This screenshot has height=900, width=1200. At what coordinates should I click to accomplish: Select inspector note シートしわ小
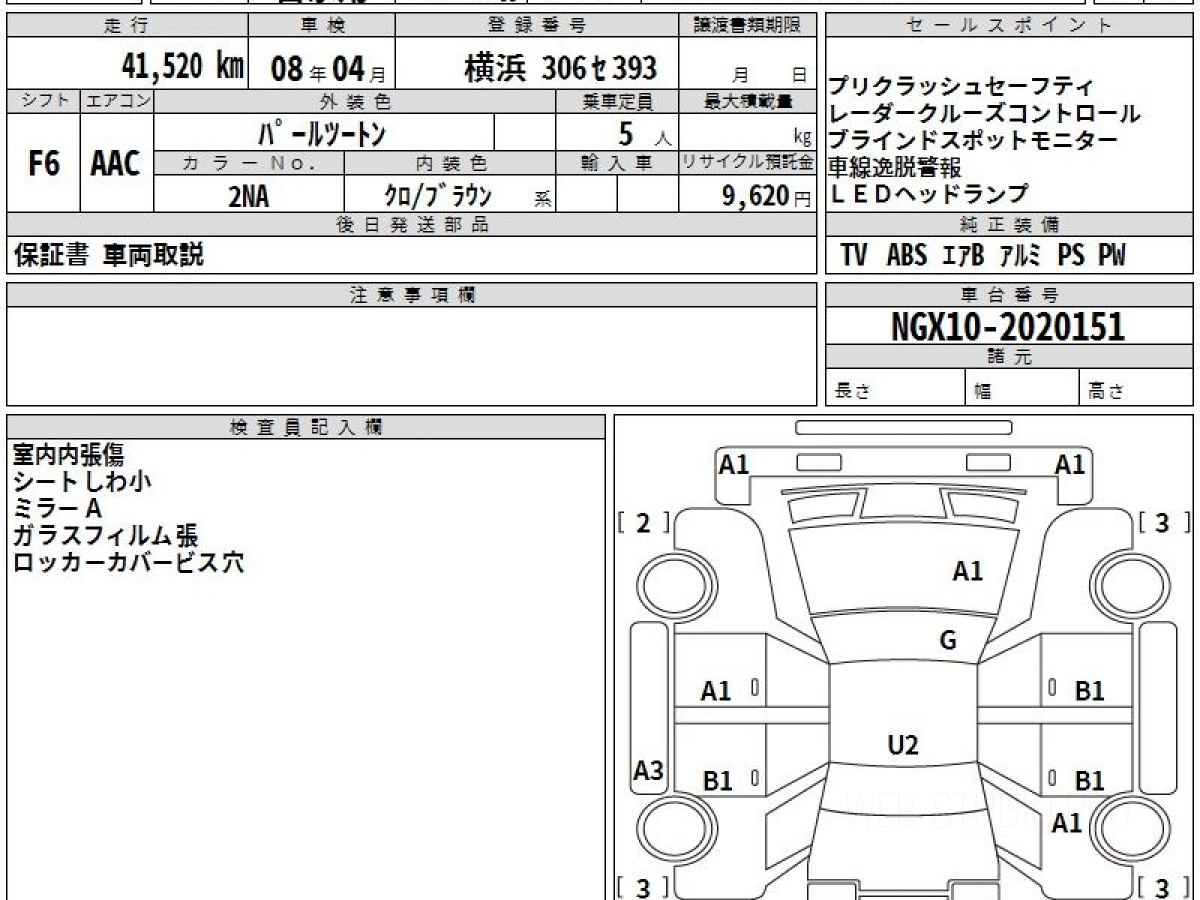tap(82, 482)
